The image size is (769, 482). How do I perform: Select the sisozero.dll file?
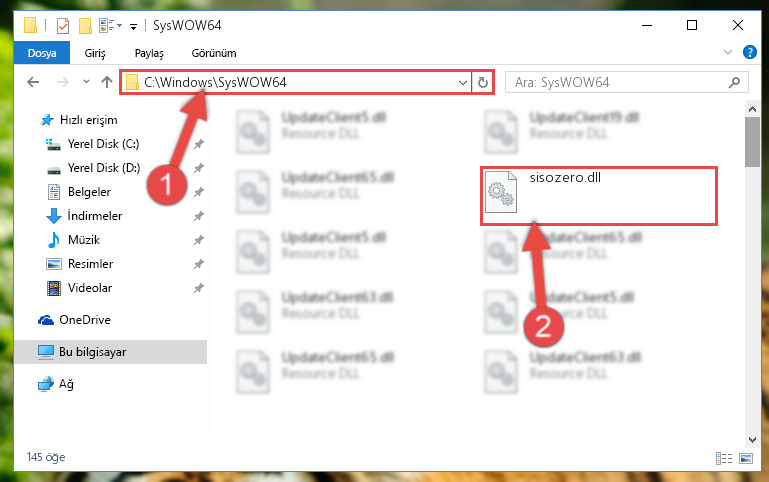click(598, 196)
